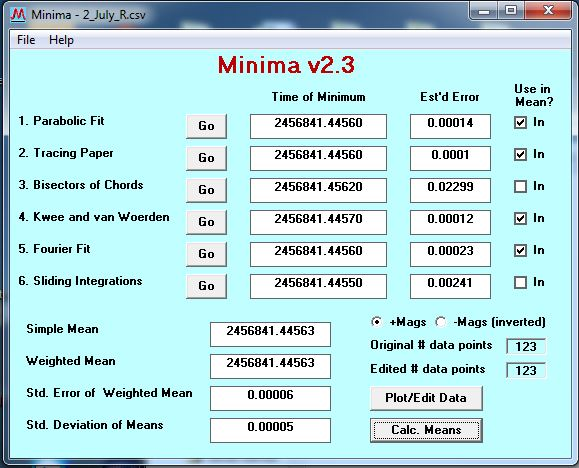Check Bisectors of Chords In checkbox
Image resolution: width=579 pixels, height=468 pixels.
click(520, 187)
